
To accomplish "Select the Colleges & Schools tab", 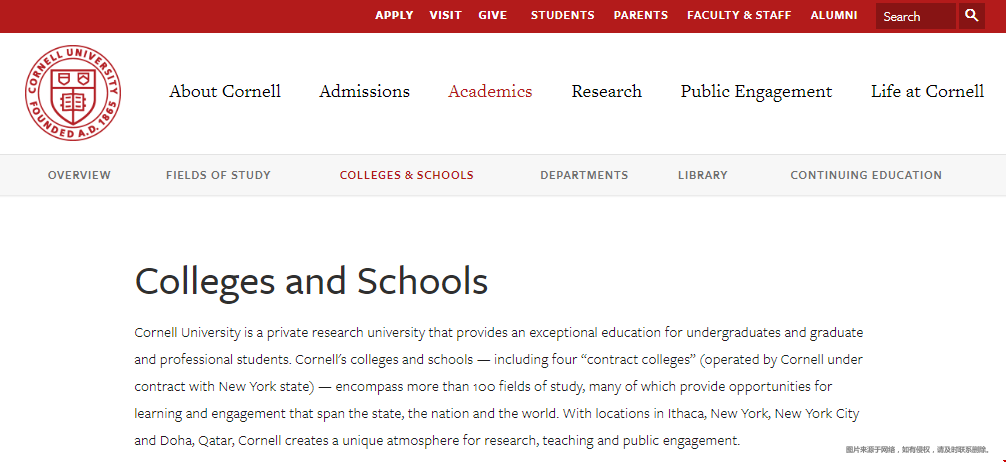I will 407,175.
